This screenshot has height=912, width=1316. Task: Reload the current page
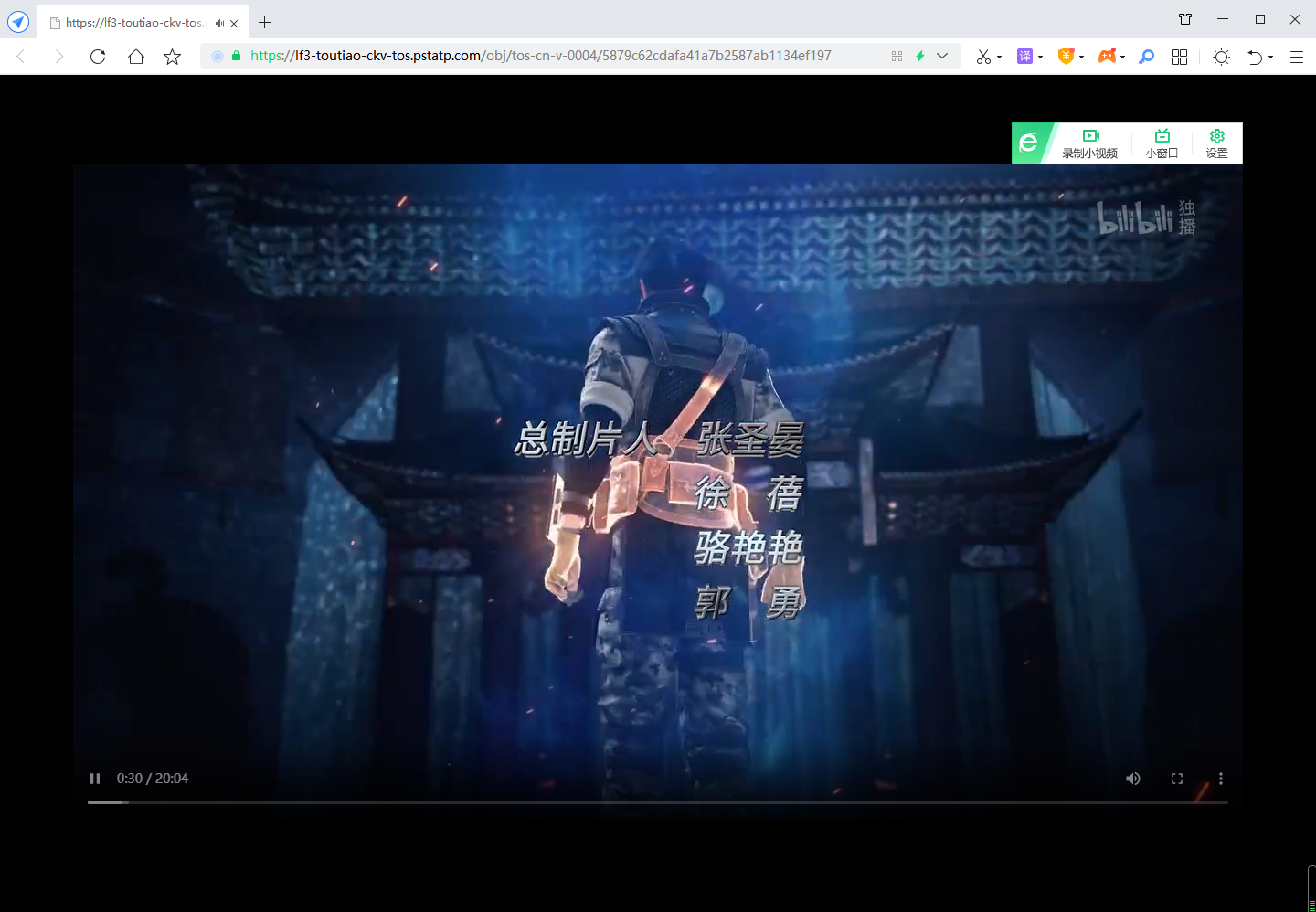coord(98,57)
